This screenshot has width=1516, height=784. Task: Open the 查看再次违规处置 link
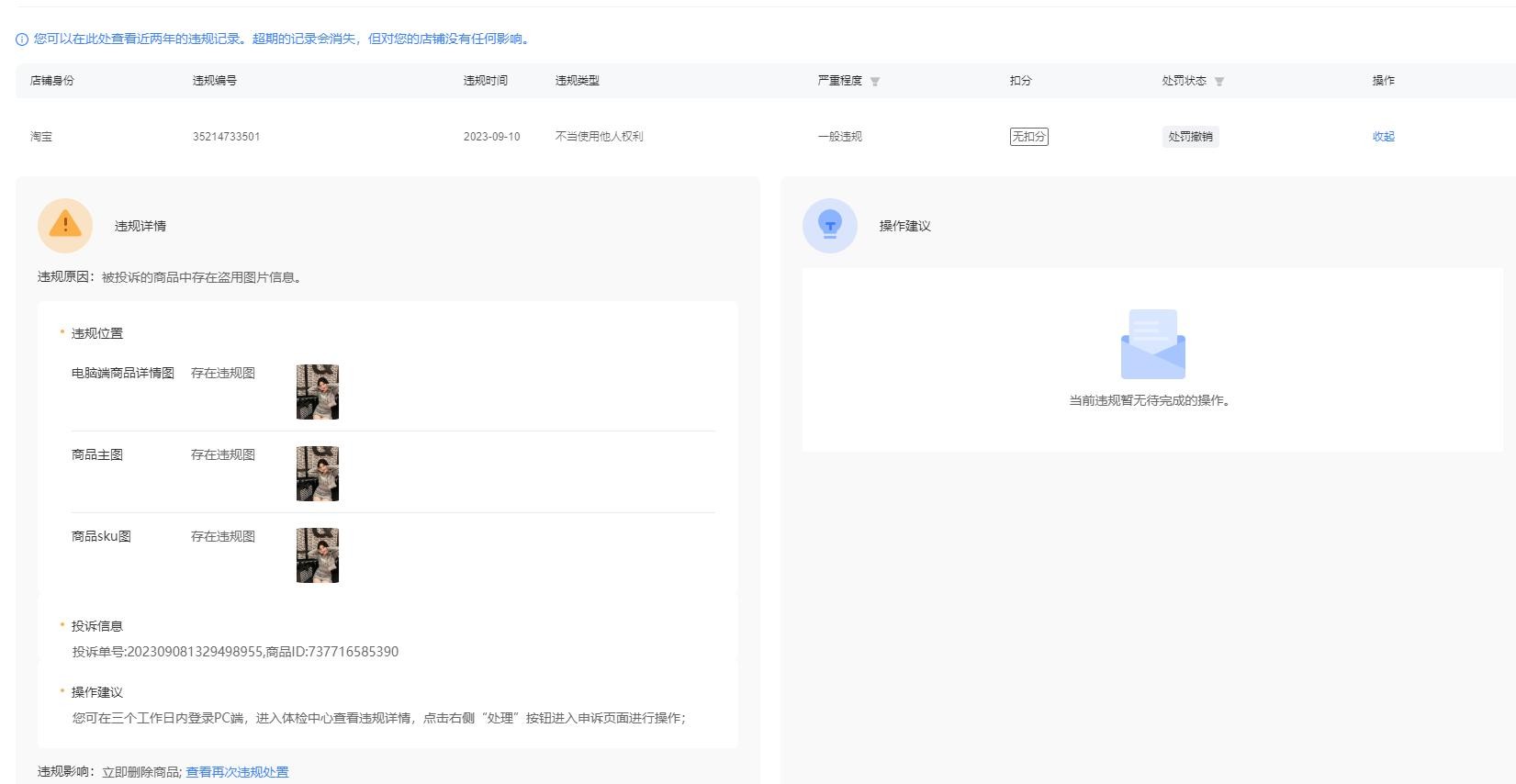pyautogui.click(x=237, y=772)
